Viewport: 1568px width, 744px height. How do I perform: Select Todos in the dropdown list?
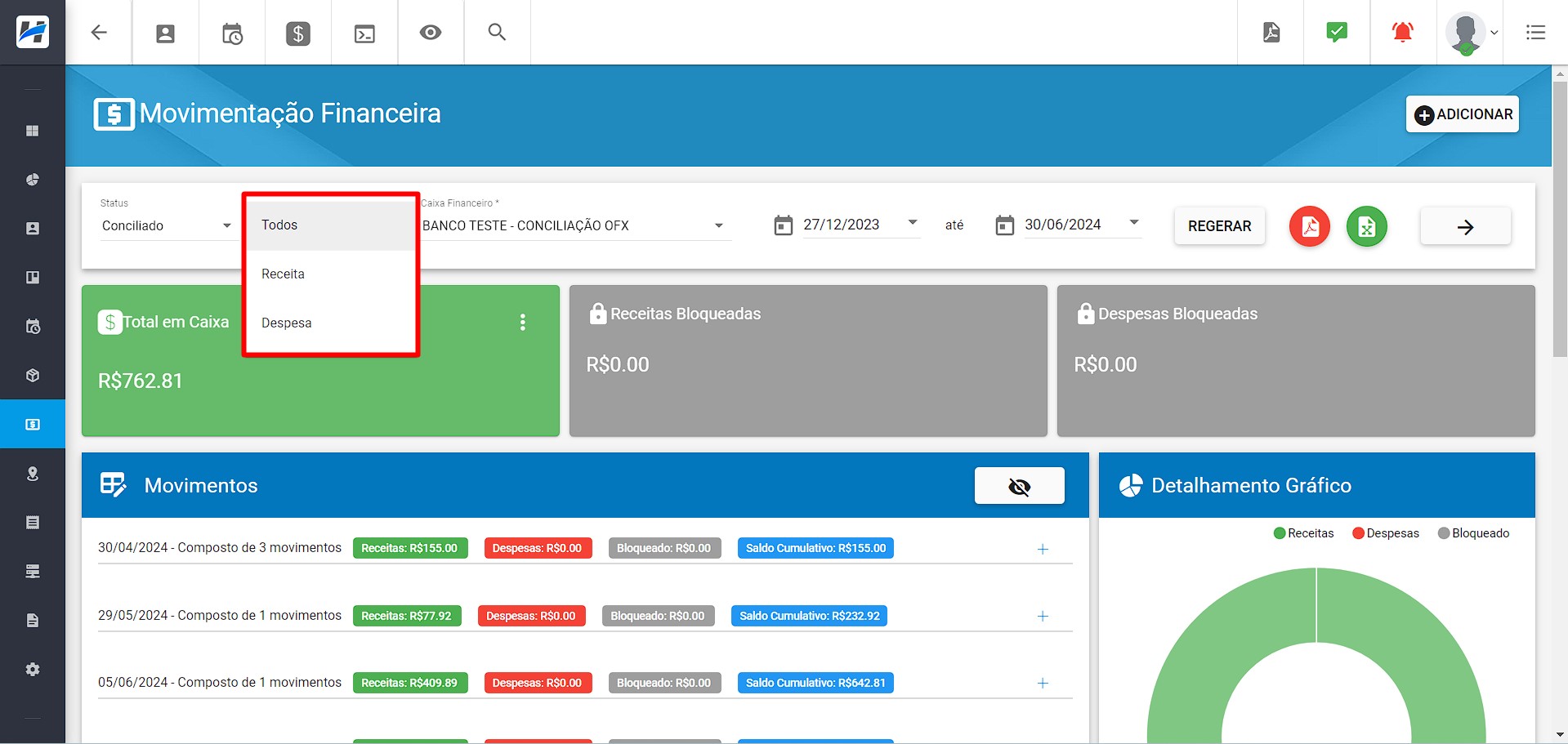pos(331,225)
